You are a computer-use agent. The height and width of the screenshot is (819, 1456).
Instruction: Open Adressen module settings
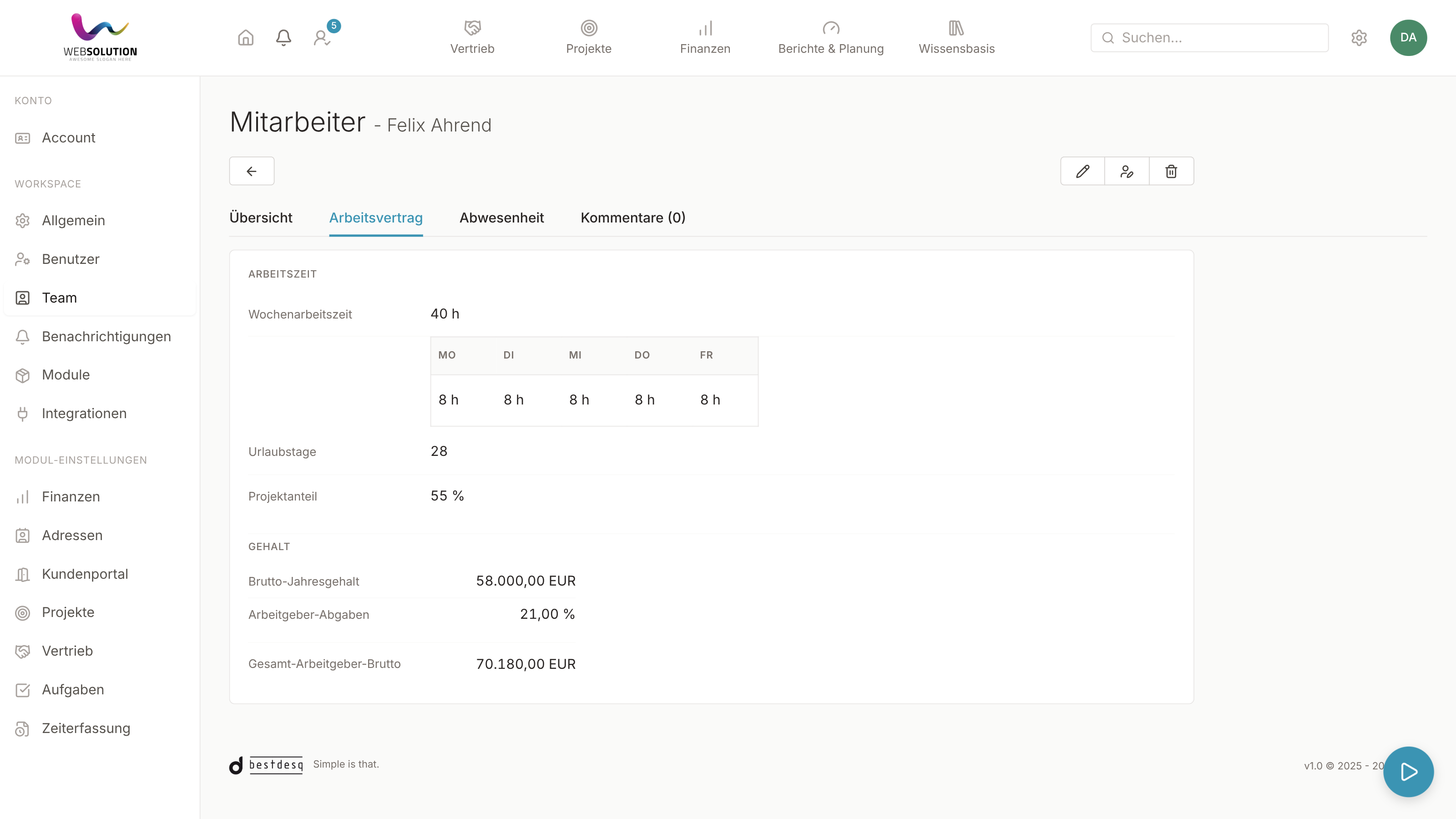100,535
